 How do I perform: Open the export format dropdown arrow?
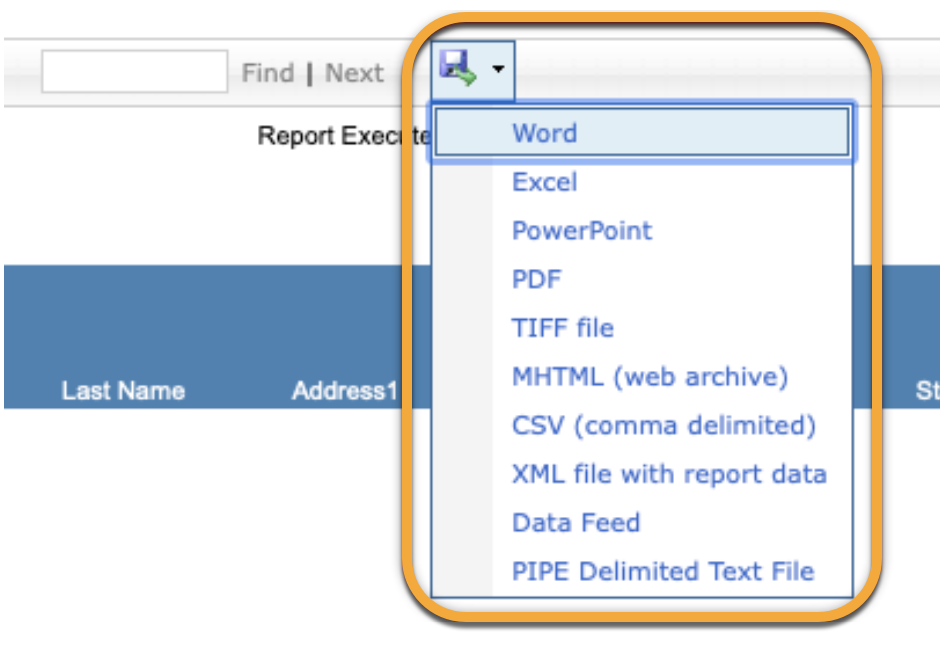pos(498,71)
